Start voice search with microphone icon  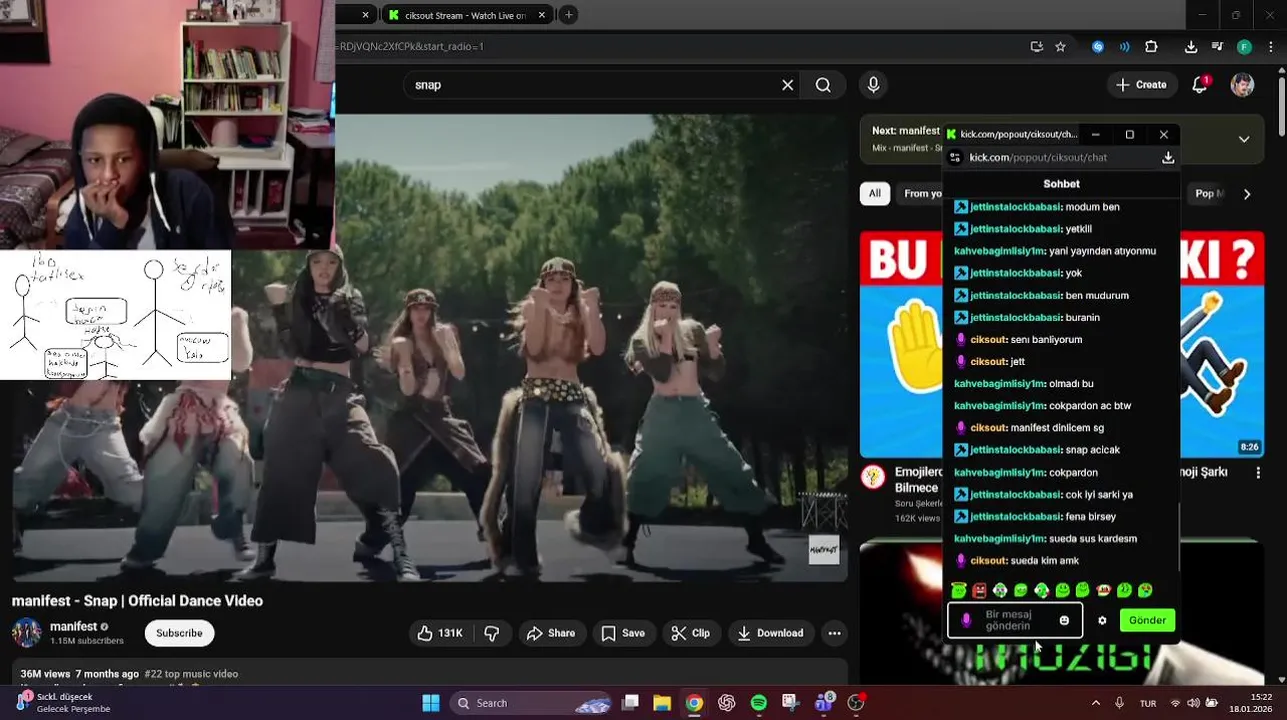pos(873,85)
